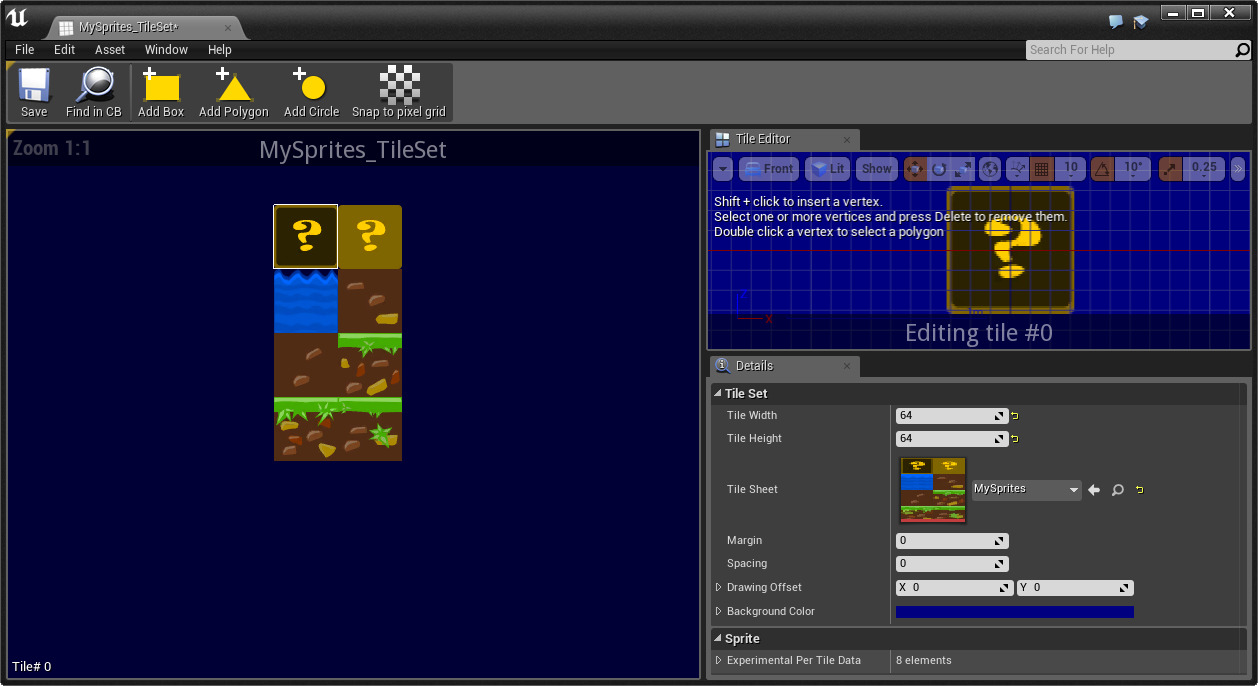Open viewport options dropdown arrow in Tile Editor
The image size is (1258, 686).
(x=723, y=169)
